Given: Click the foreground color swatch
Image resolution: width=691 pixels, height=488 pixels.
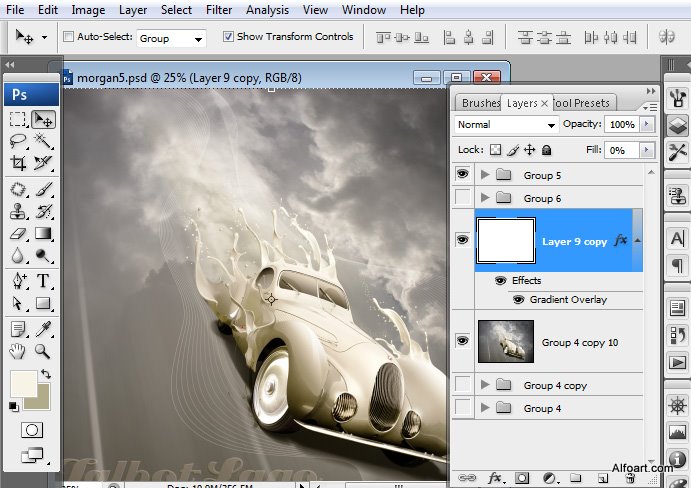Looking at the screenshot, I should pos(22,384).
